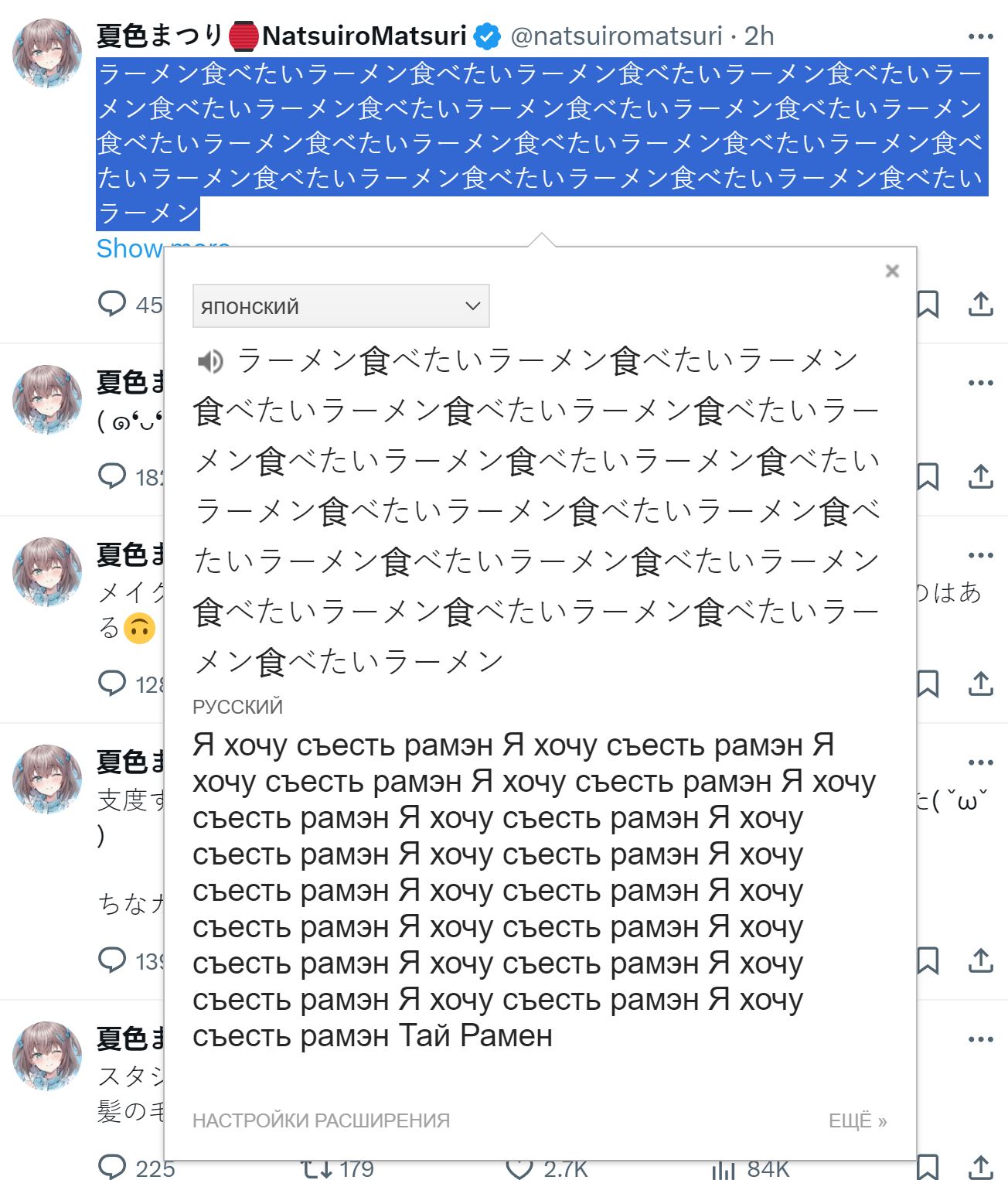Open the fifth tweet's more options menu

980,1039
